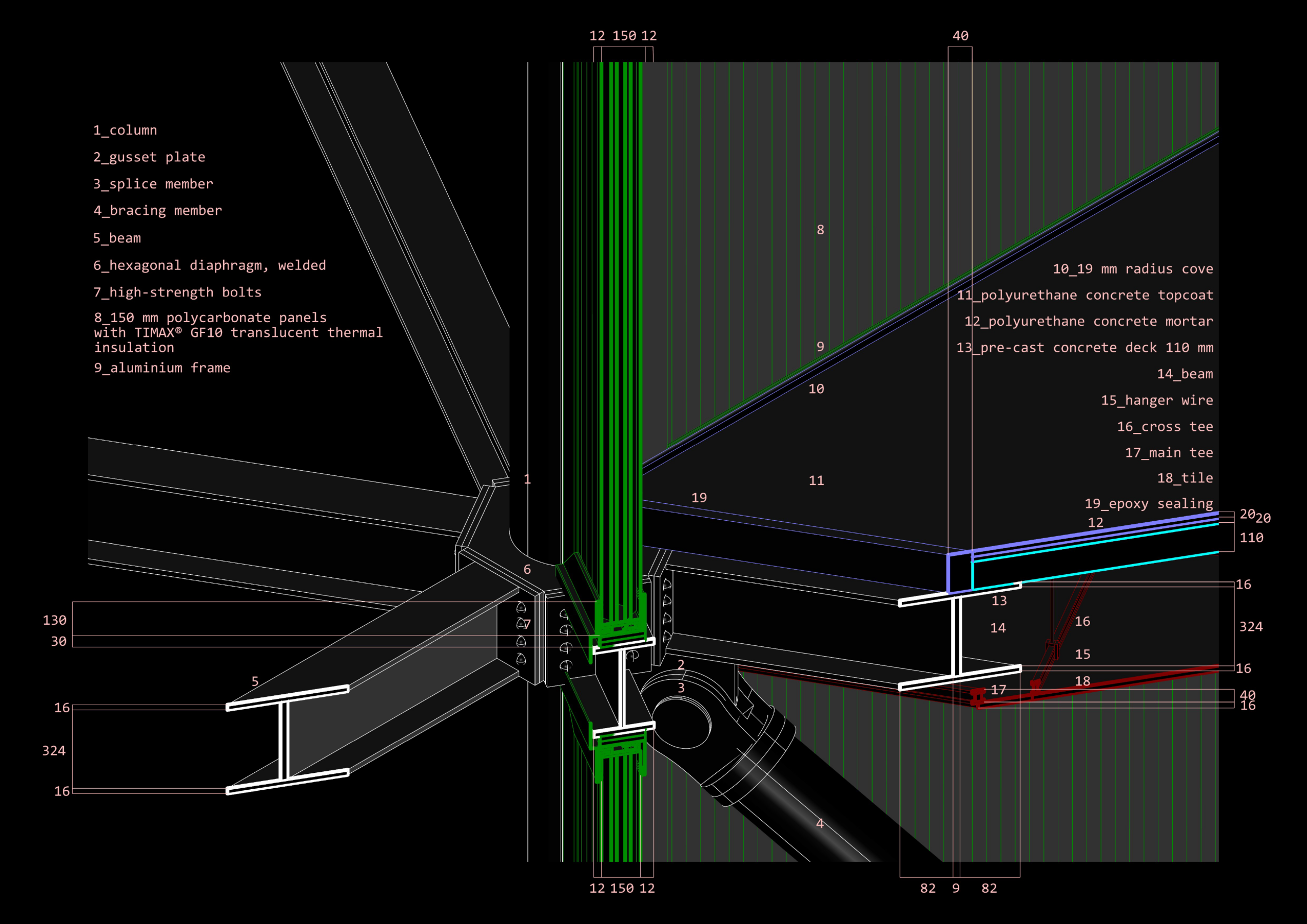Image resolution: width=1307 pixels, height=924 pixels.
Task: Select the '110' dimension on right edge
Action: coord(1251,538)
